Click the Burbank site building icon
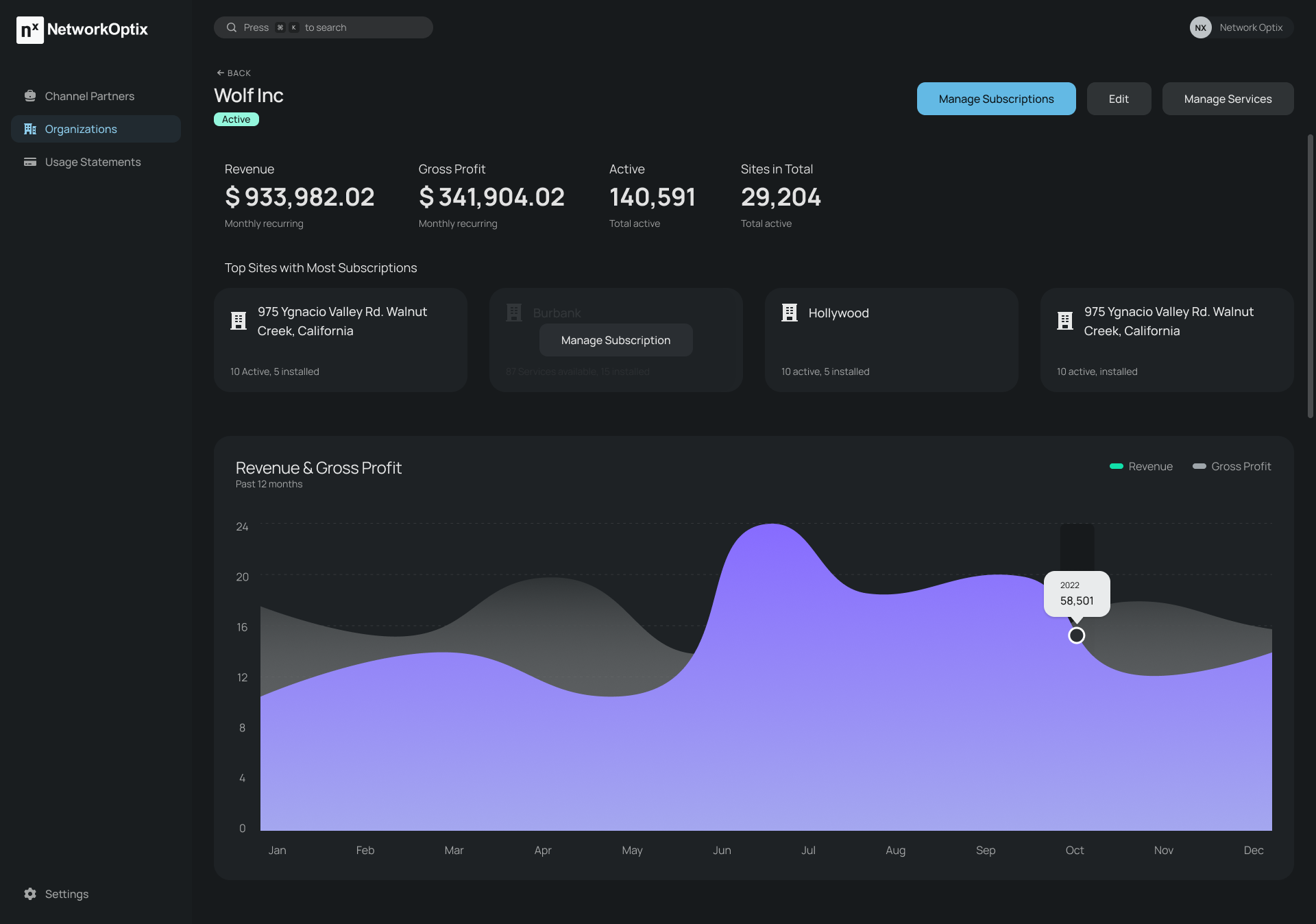This screenshot has height=924, width=1316. coord(514,313)
